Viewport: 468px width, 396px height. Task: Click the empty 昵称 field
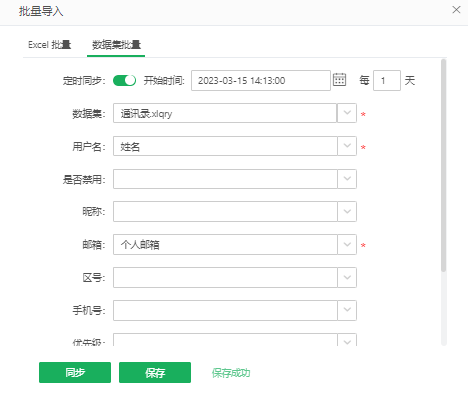click(225, 211)
